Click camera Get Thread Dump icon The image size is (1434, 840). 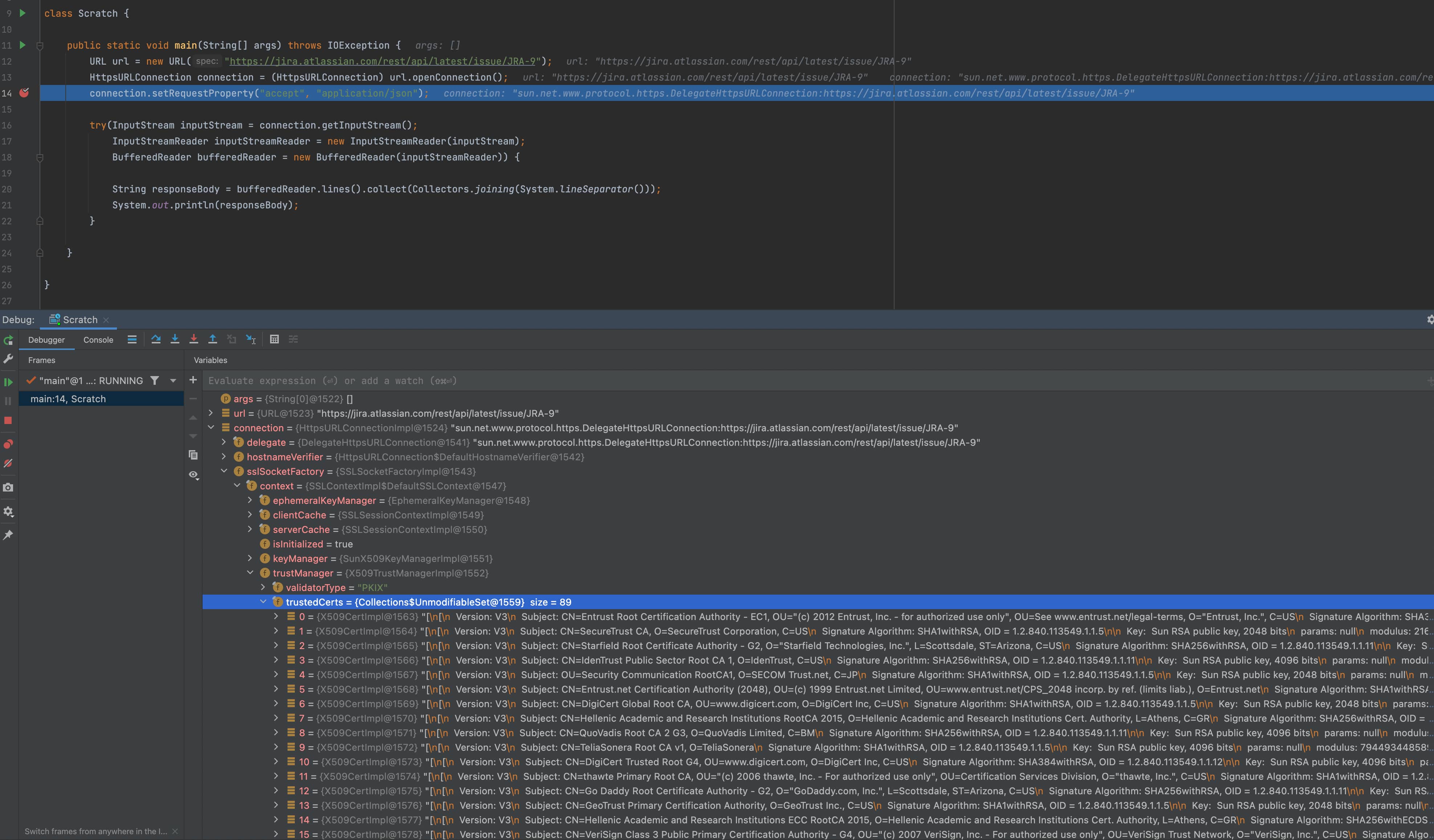pyautogui.click(x=8, y=487)
